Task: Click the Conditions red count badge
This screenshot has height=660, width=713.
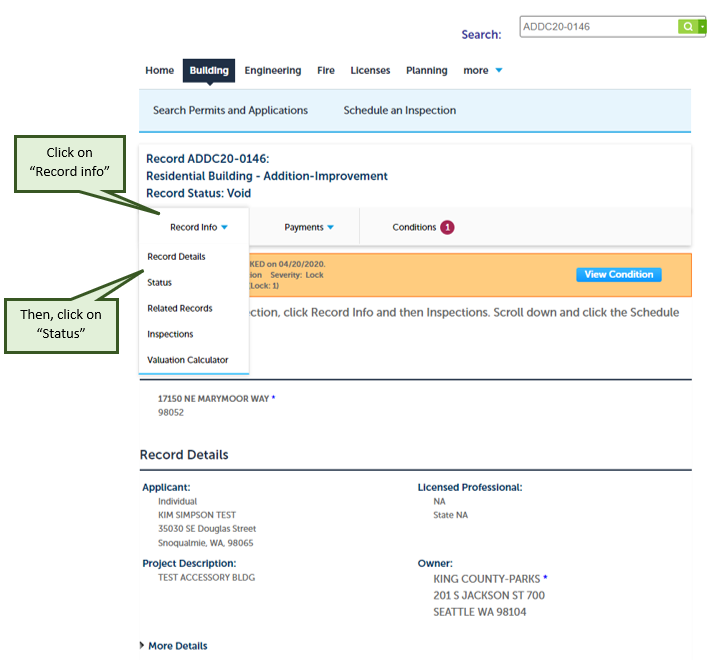Action: point(447,227)
